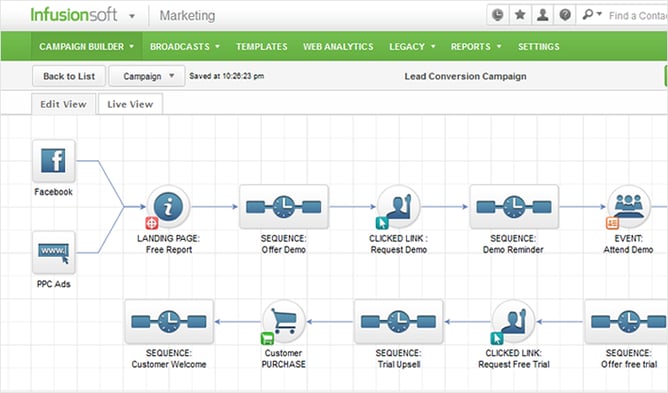This screenshot has height=393, width=668.
Task: Select the Clicked Link Request Demo goal
Action: click(x=398, y=207)
